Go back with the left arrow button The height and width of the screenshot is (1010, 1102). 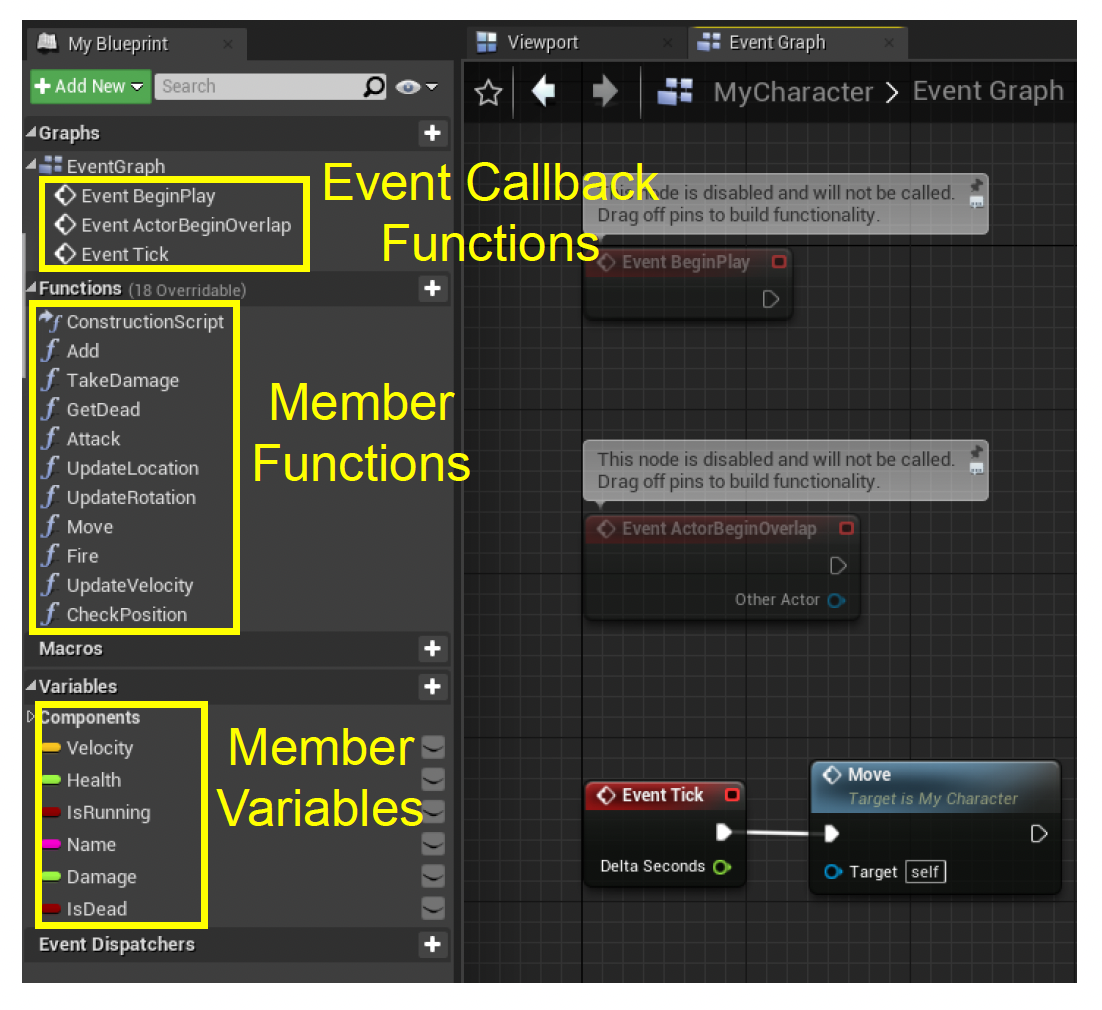point(543,92)
